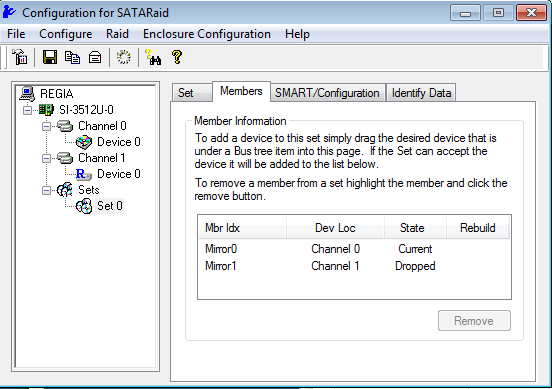The height and width of the screenshot is (389, 552).
Task: Click the Dropped state cell
Action: (415, 266)
